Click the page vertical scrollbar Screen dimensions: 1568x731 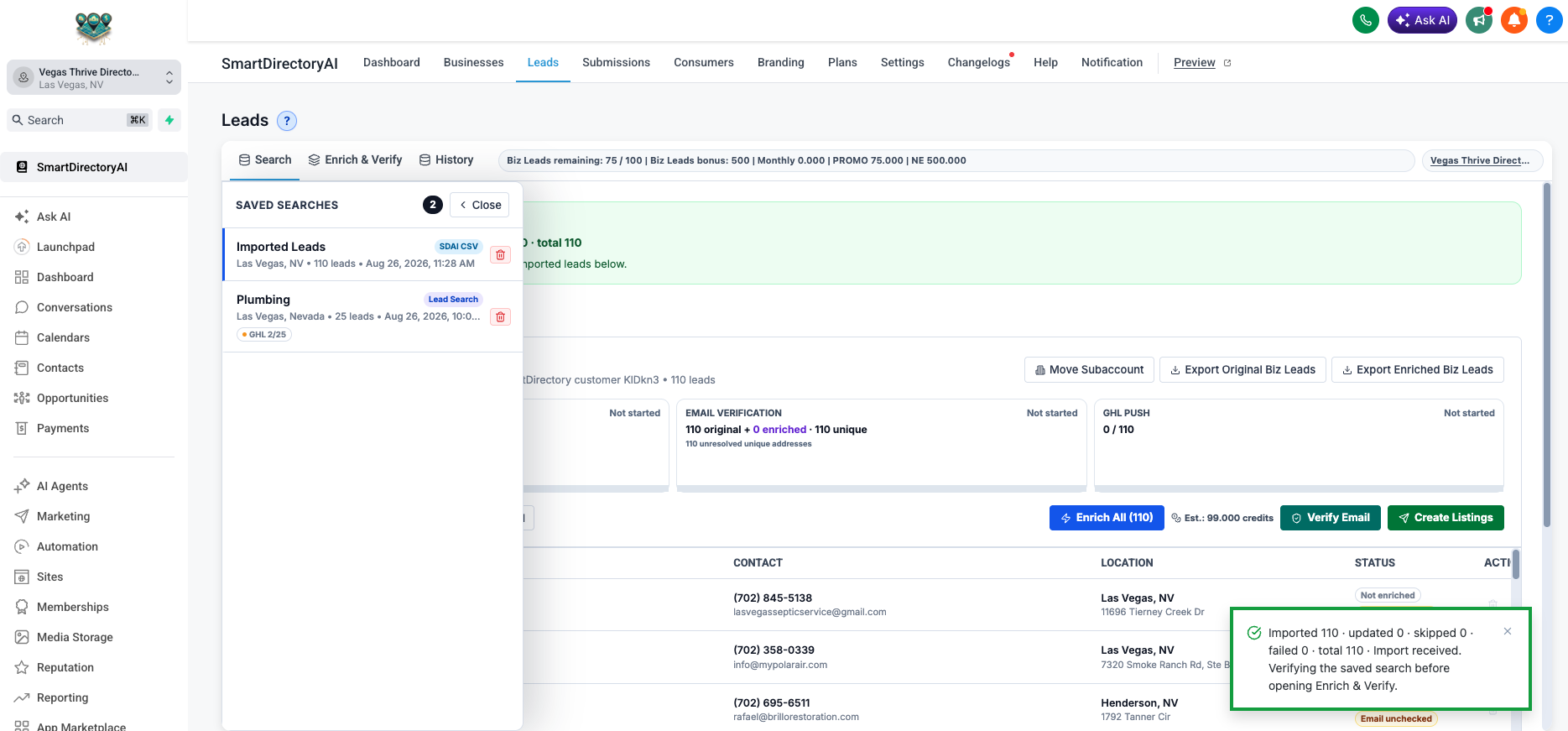click(x=1547, y=355)
